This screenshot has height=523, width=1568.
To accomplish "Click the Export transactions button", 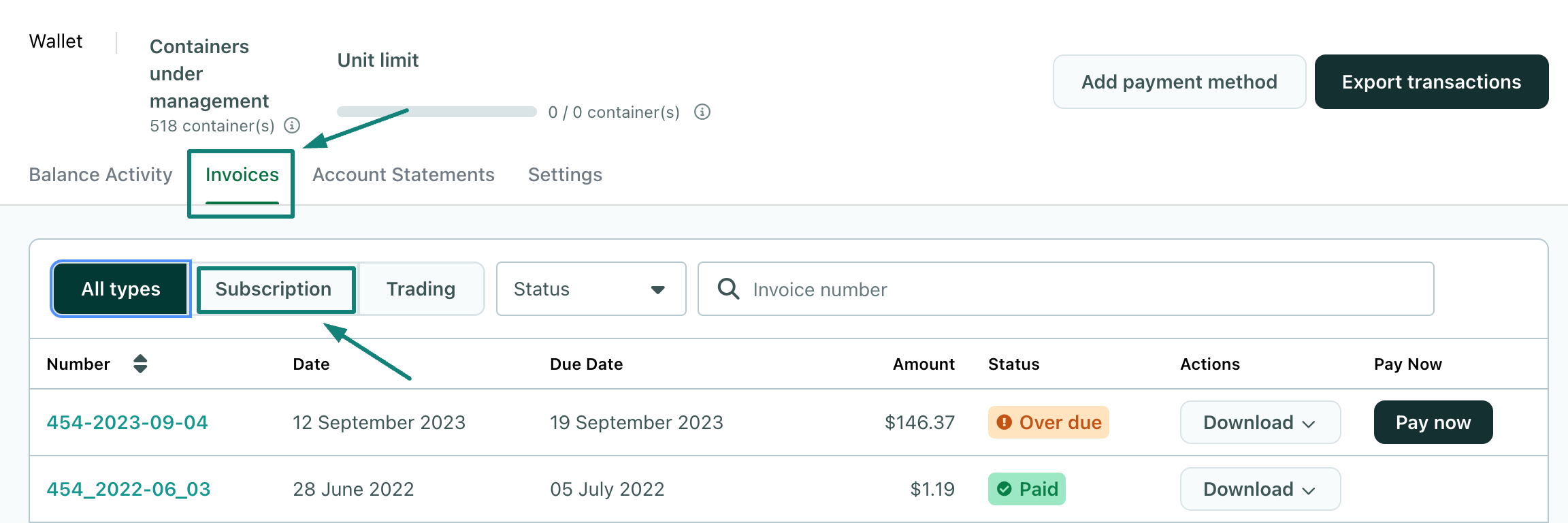I will (1431, 82).
